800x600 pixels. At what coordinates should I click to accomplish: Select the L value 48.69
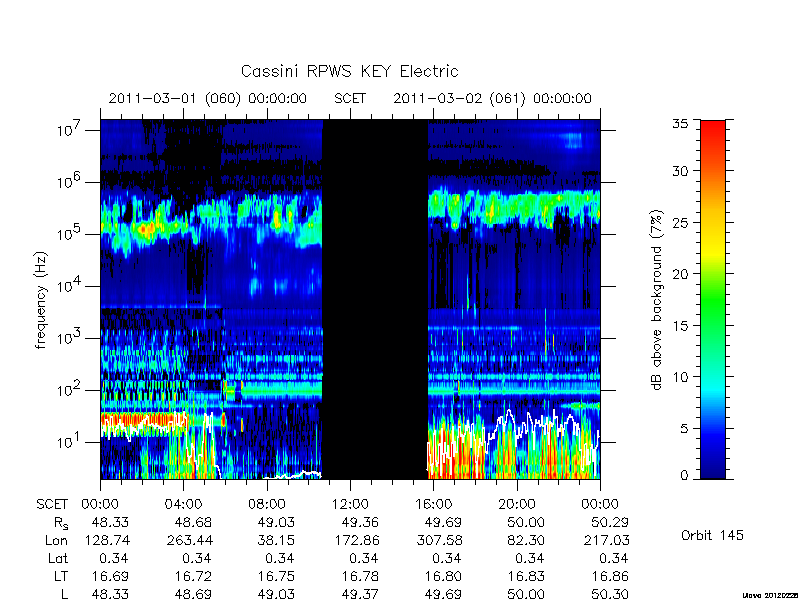(192, 594)
